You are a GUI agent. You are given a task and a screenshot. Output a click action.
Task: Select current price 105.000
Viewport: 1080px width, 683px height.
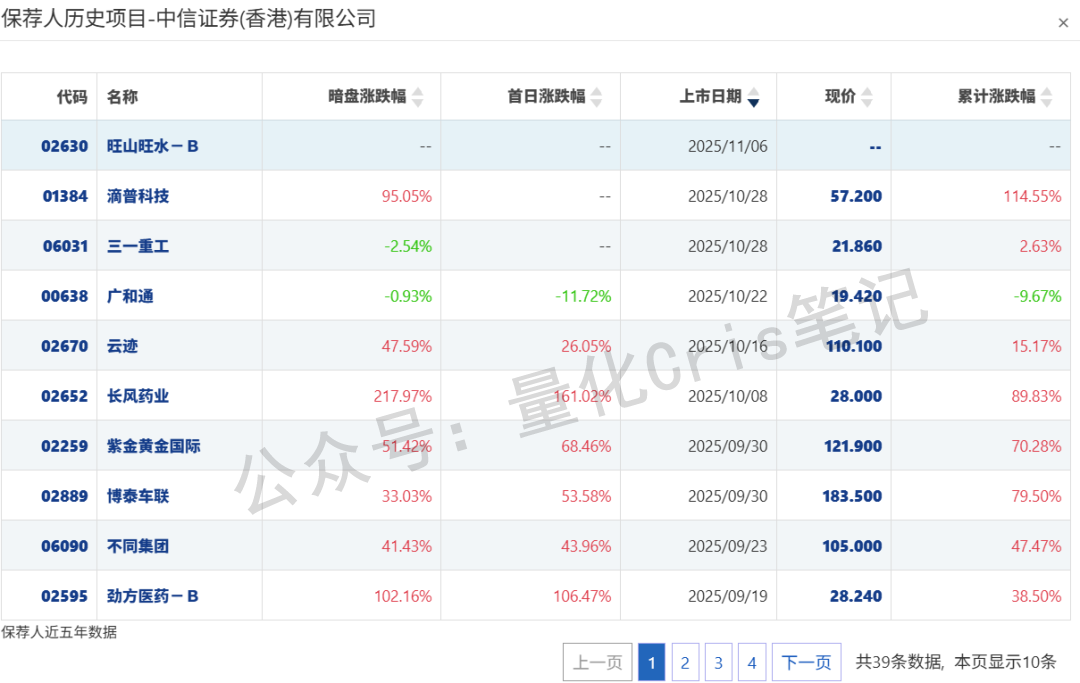pos(852,546)
